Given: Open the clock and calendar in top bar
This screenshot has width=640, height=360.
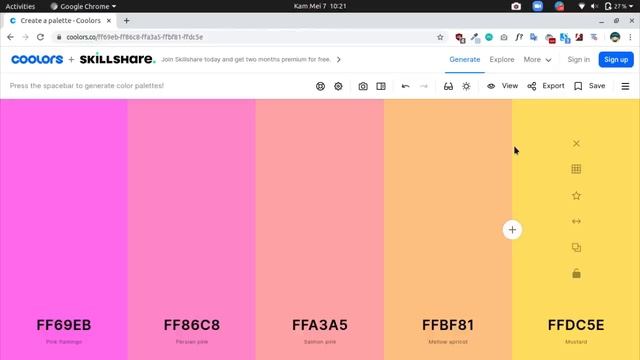Looking at the screenshot, I should click(320, 6).
